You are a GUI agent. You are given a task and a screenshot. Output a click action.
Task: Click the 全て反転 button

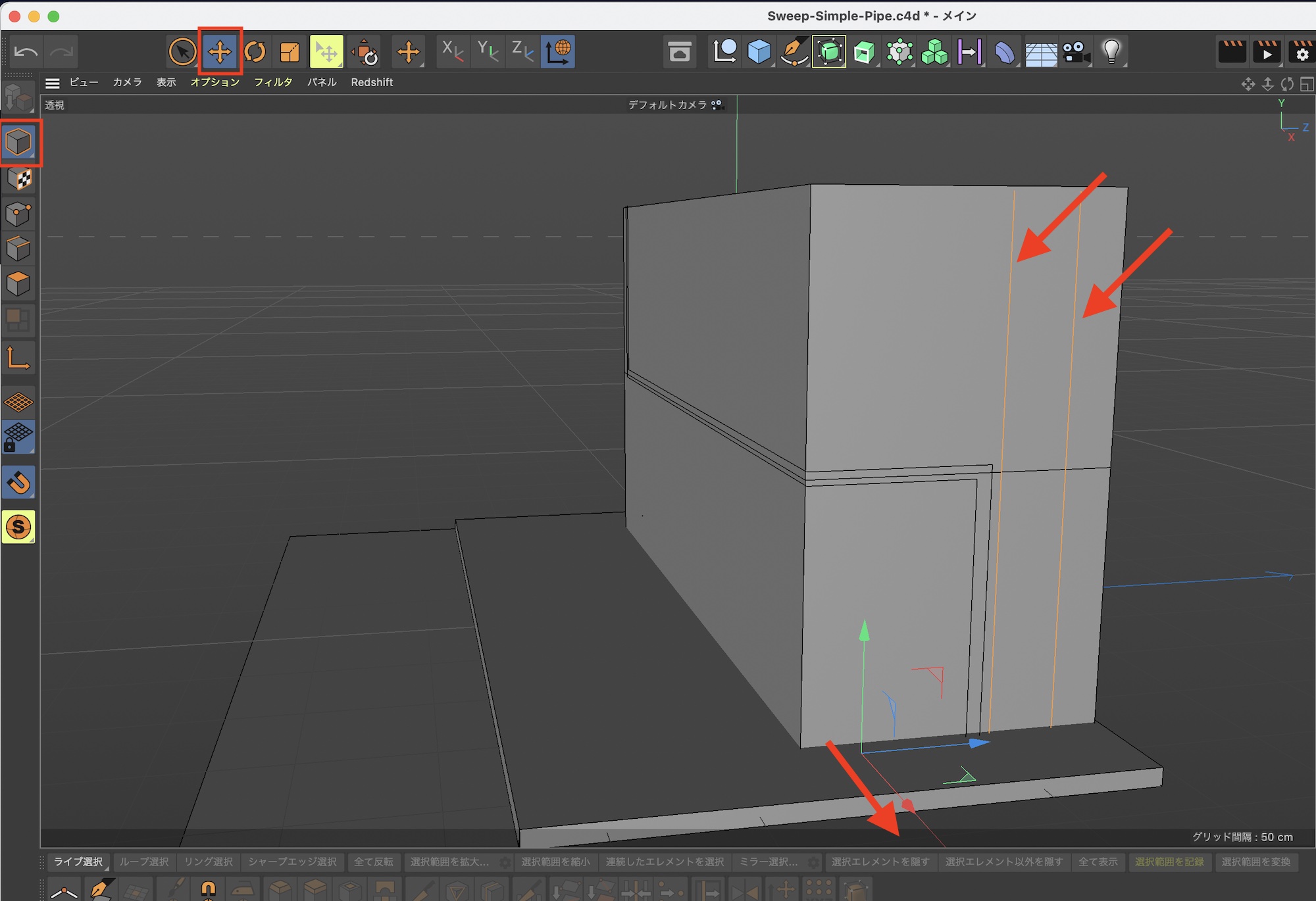point(373,862)
